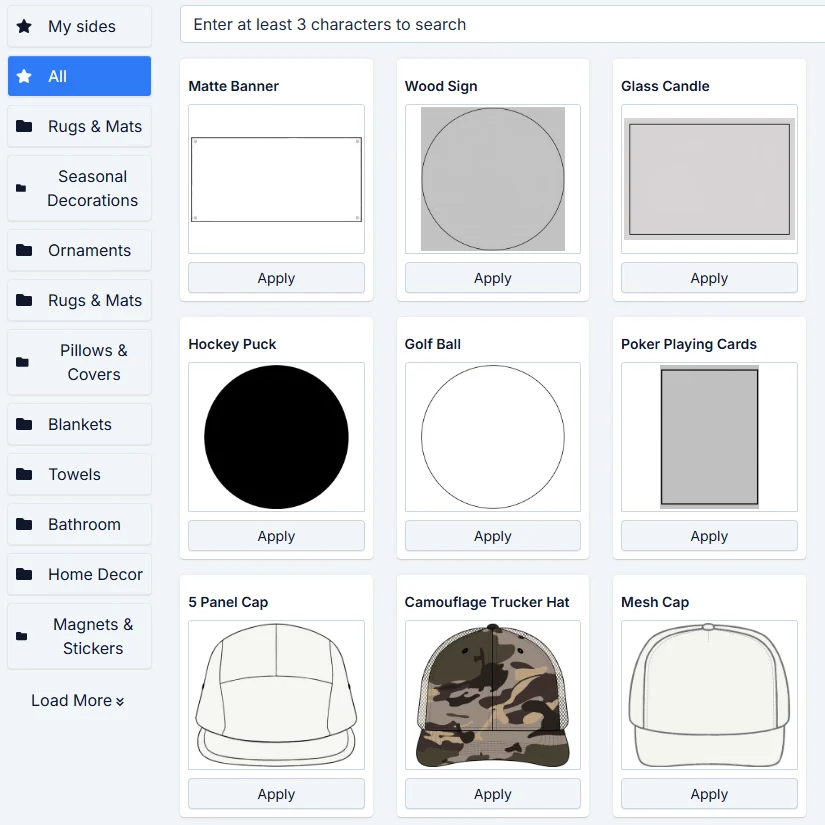825x825 pixels.
Task: Open the Pillows & Covers category
Action: (79, 363)
